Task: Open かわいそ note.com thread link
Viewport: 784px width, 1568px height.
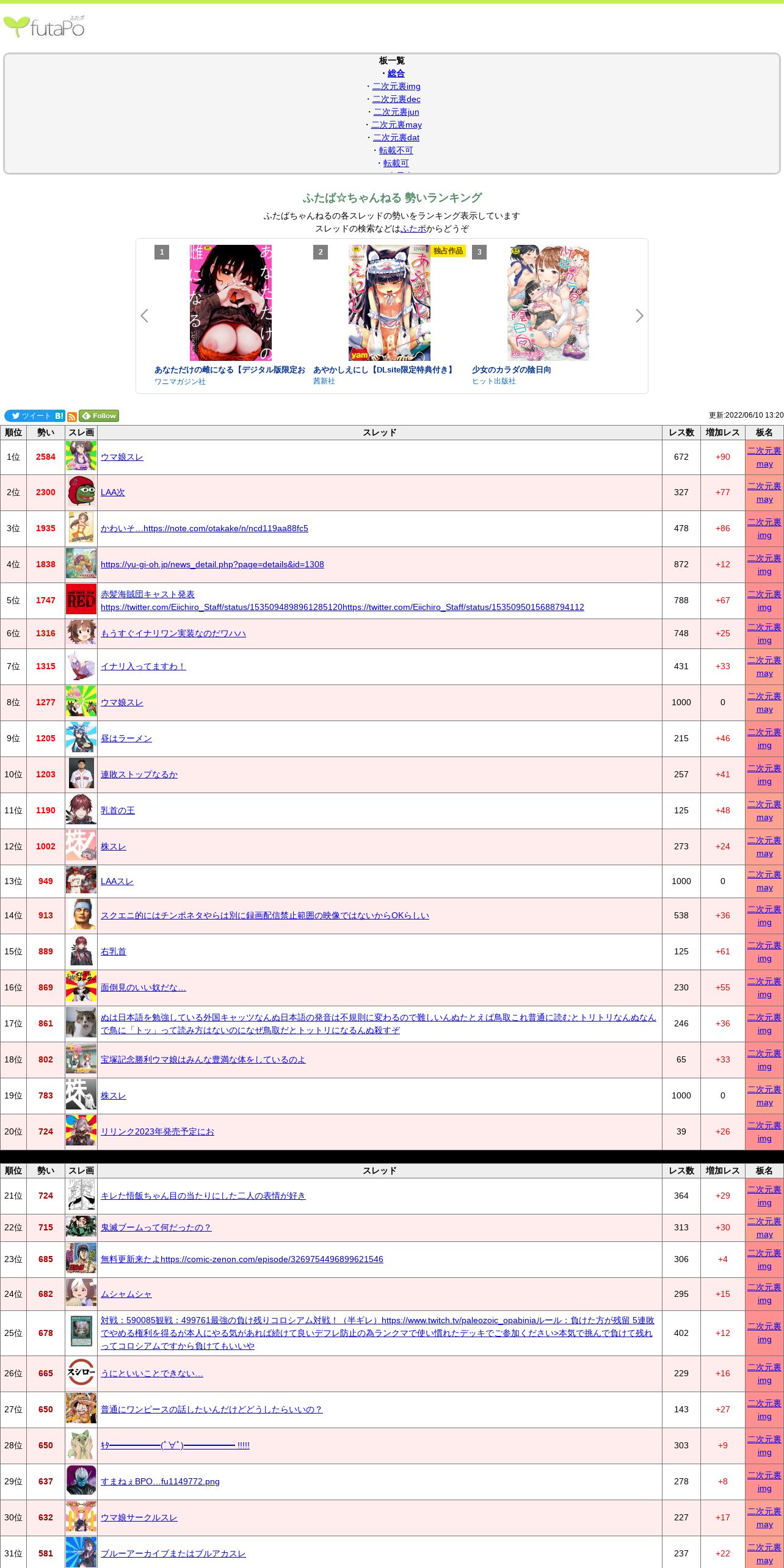Action: (x=205, y=528)
